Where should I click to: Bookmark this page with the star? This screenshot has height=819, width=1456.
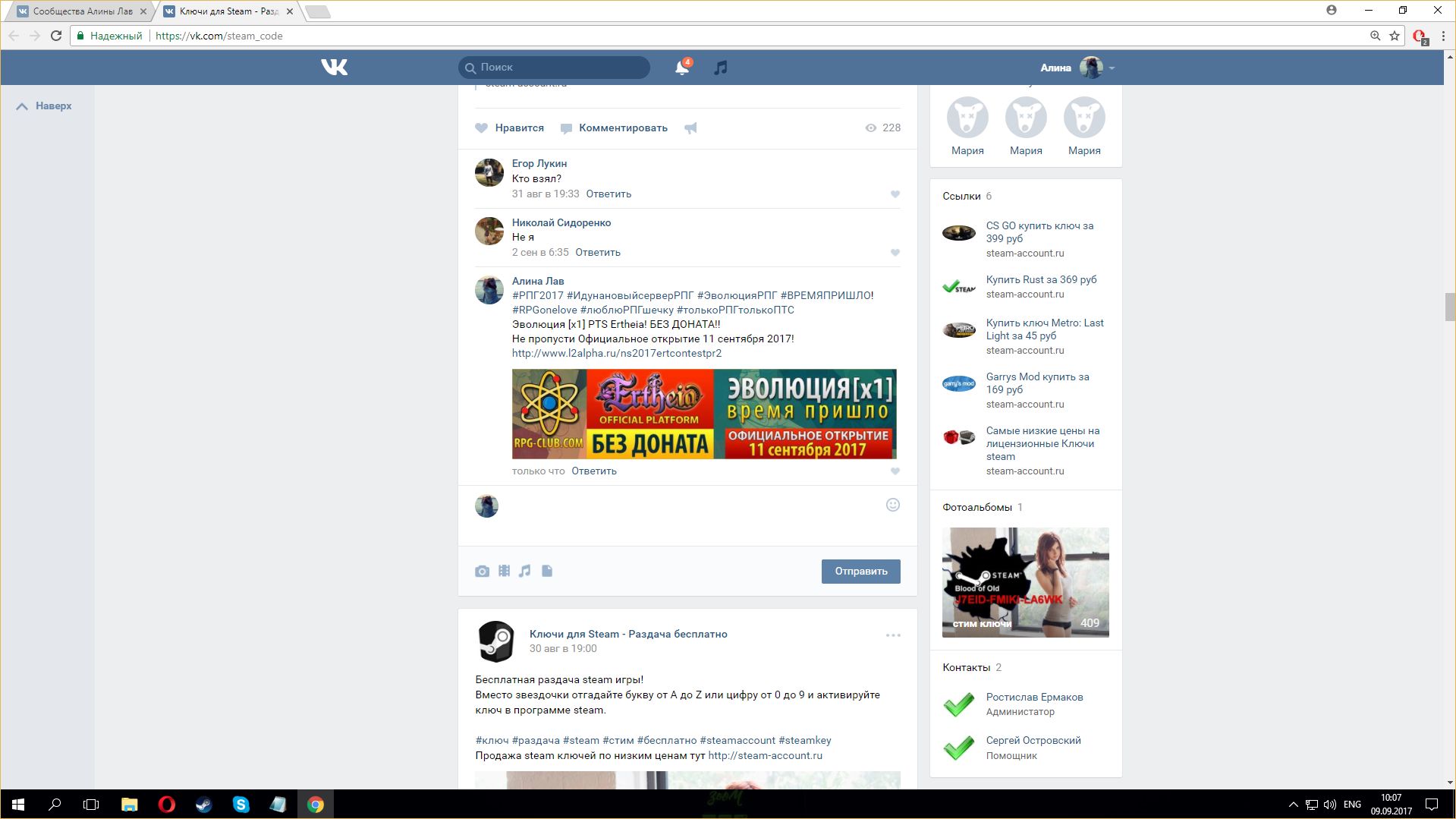coord(1395,36)
